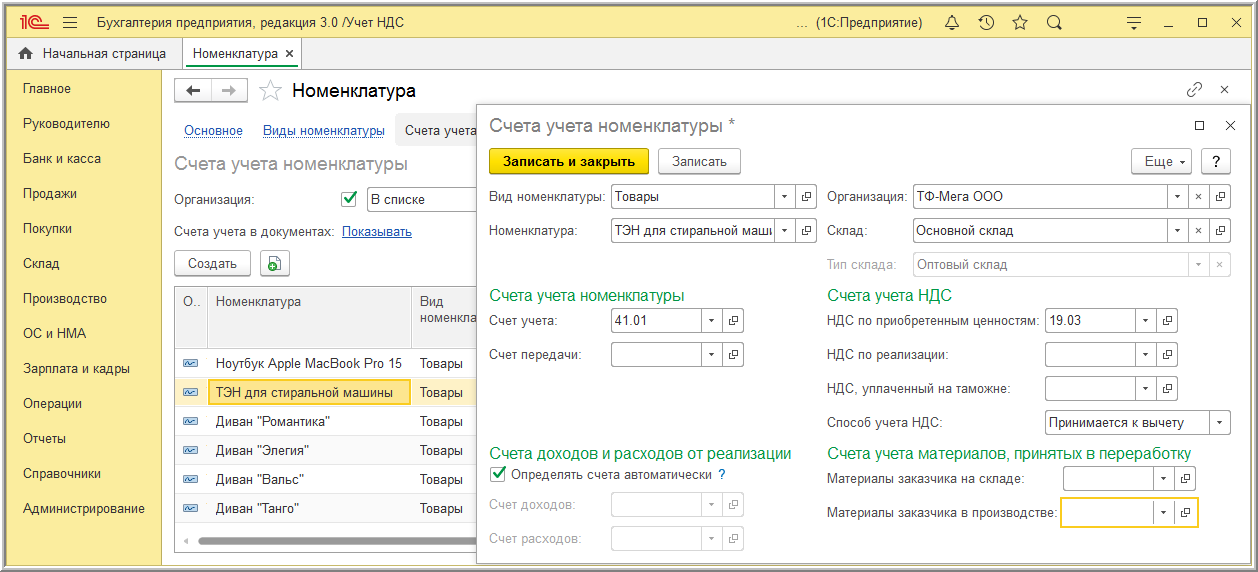Open history clock icon in title bar
The width and height of the screenshot is (1258, 572).
tap(986, 22)
